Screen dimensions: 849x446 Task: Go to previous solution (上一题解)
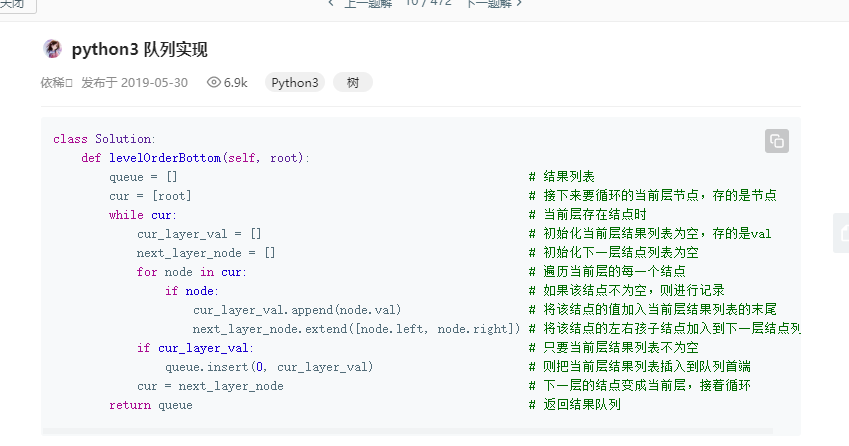click(x=366, y=3)
